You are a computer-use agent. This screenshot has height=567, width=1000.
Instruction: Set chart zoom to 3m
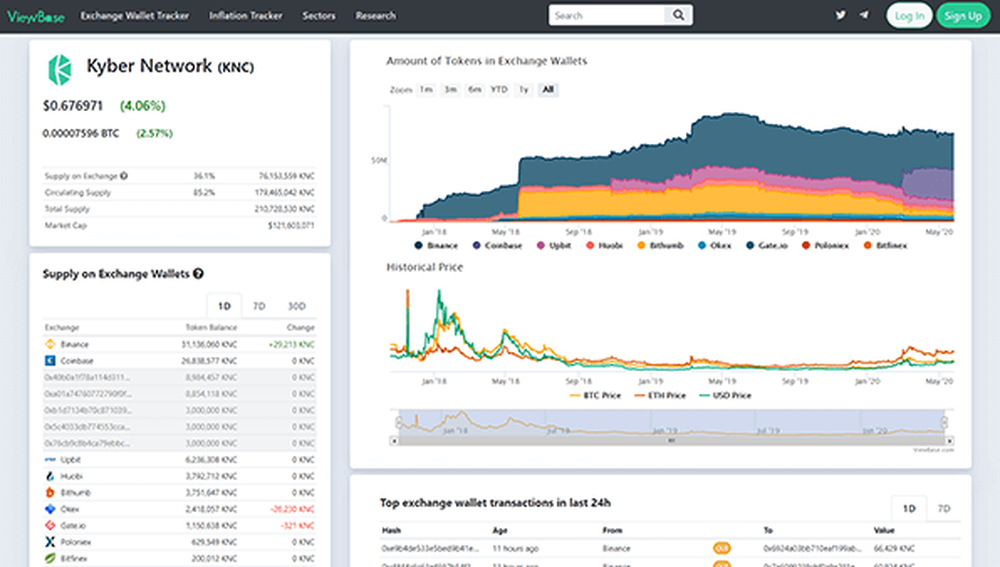click(x=450, y=89)
